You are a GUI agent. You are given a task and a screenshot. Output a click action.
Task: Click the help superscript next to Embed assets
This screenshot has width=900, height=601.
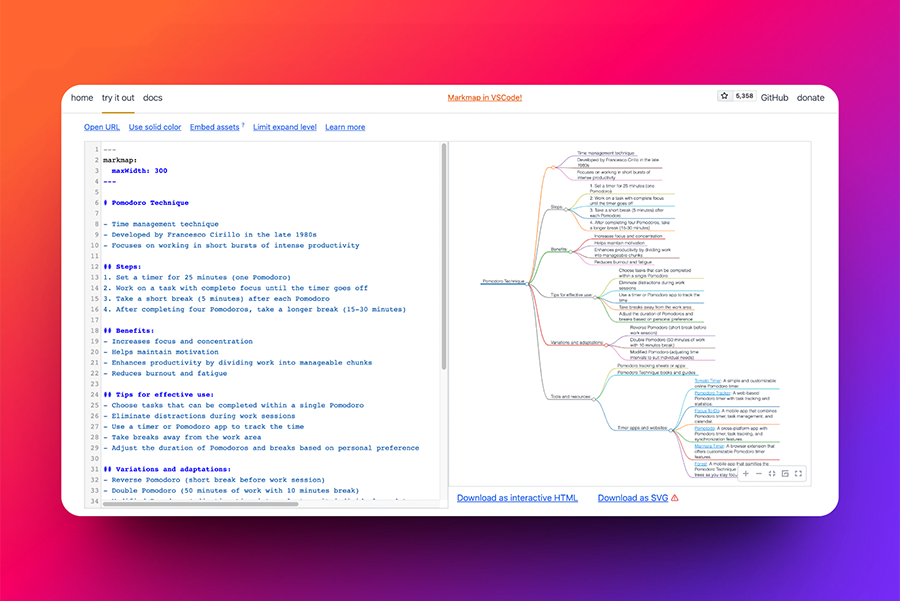tap(243, 125)
